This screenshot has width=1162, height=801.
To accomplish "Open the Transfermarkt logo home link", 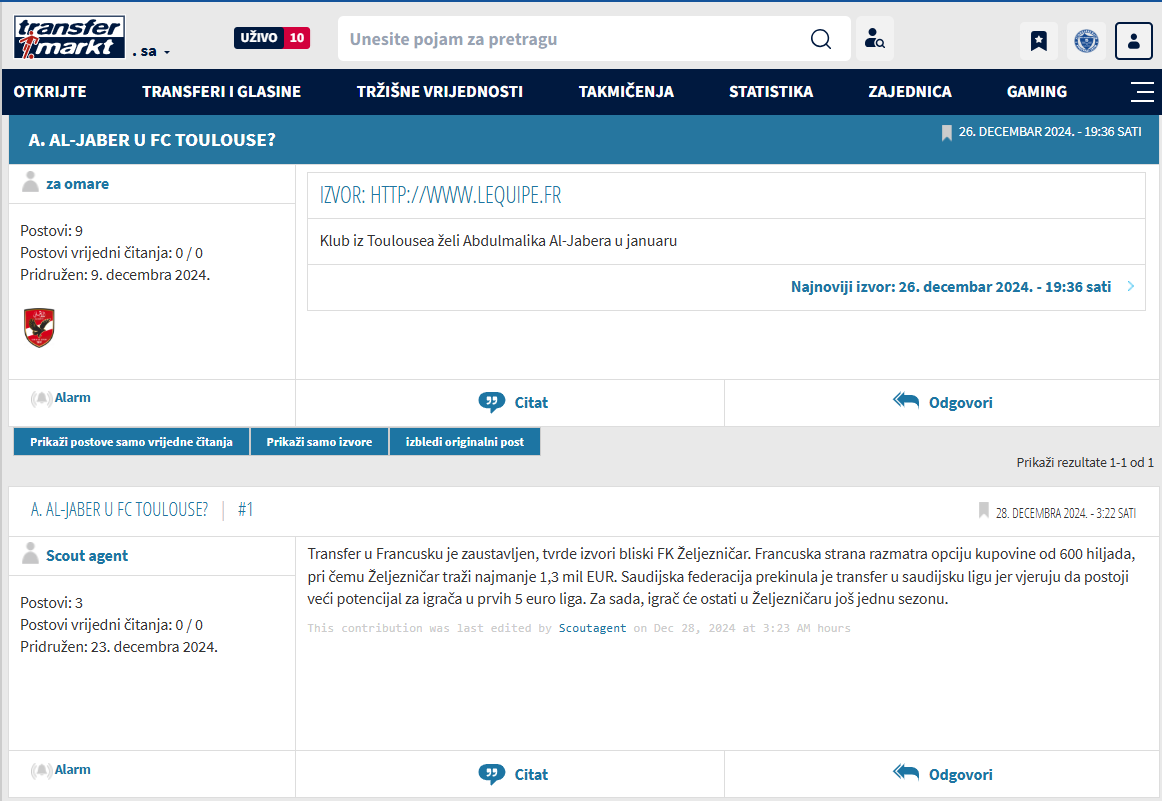I will click(x=69, y=37).
